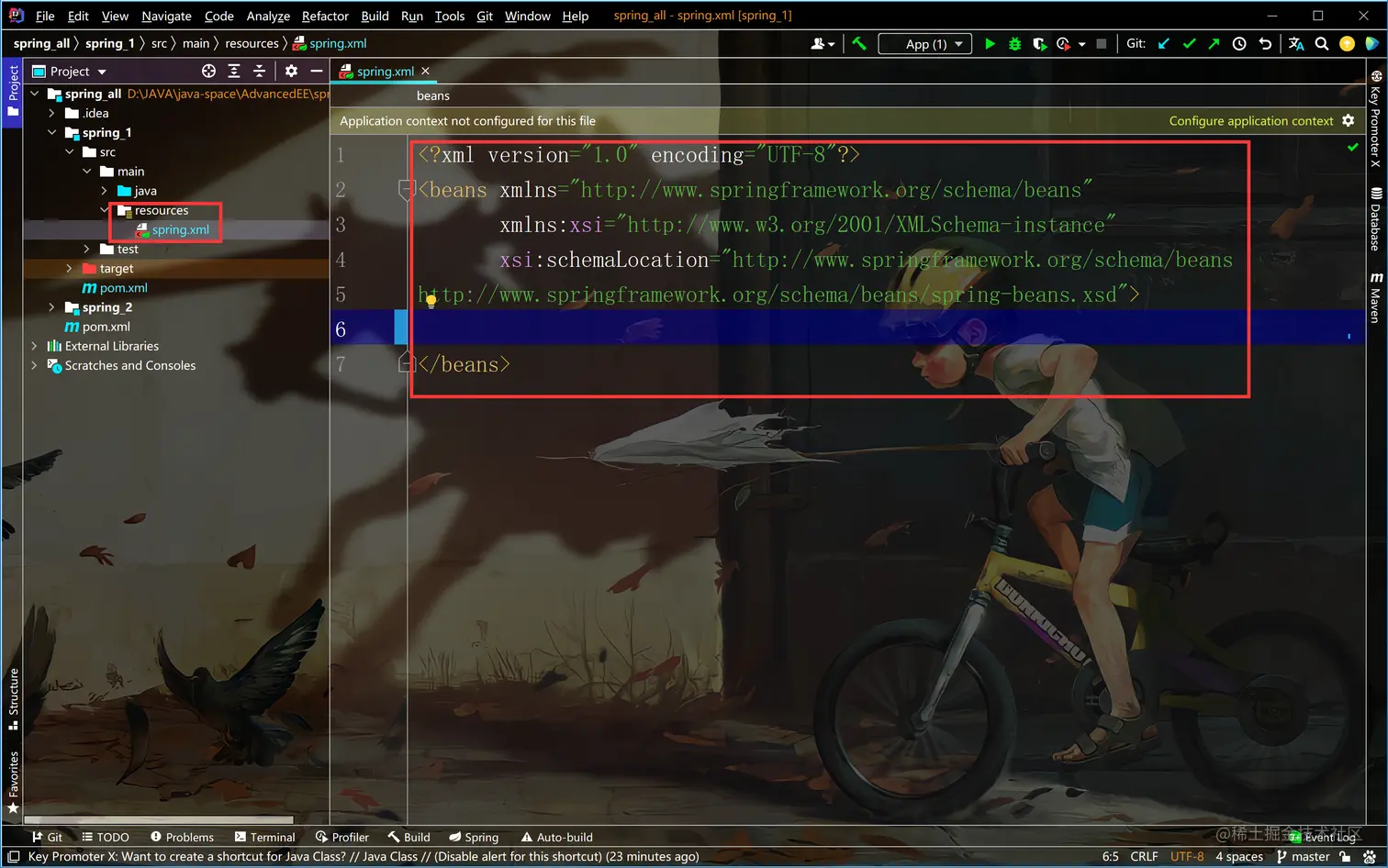The width and height of the screenshot is (1388, 868).
Task: Click Collapse All in Project panel
Action: (260, 71)
